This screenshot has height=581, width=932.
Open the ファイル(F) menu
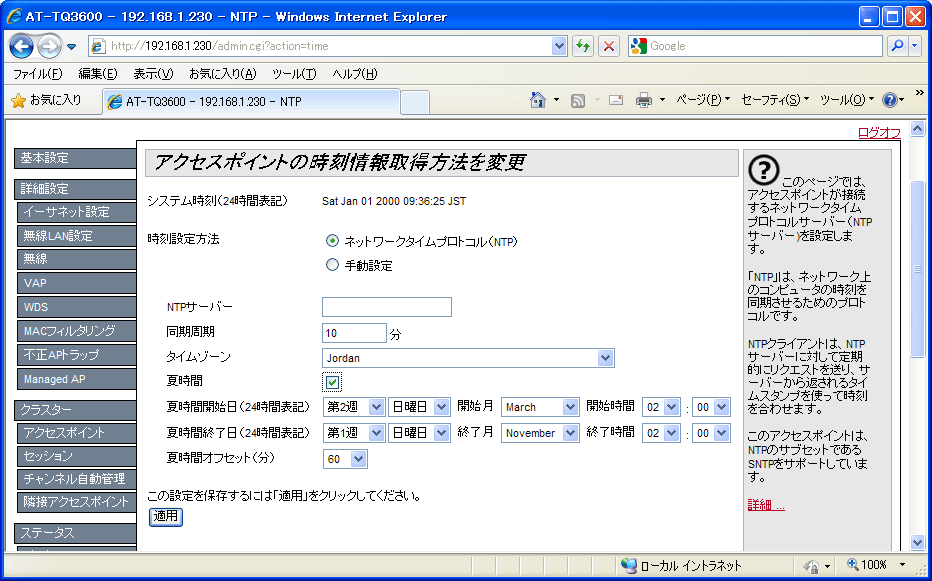[37, 74]
